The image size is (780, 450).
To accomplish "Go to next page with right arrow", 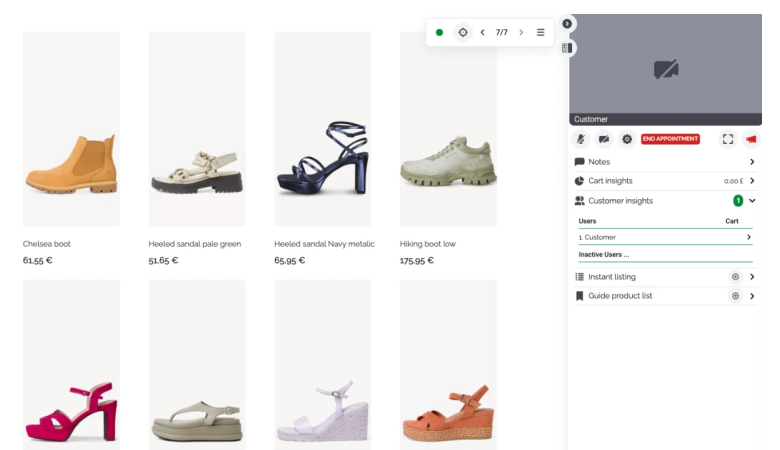I will (521, 32).
